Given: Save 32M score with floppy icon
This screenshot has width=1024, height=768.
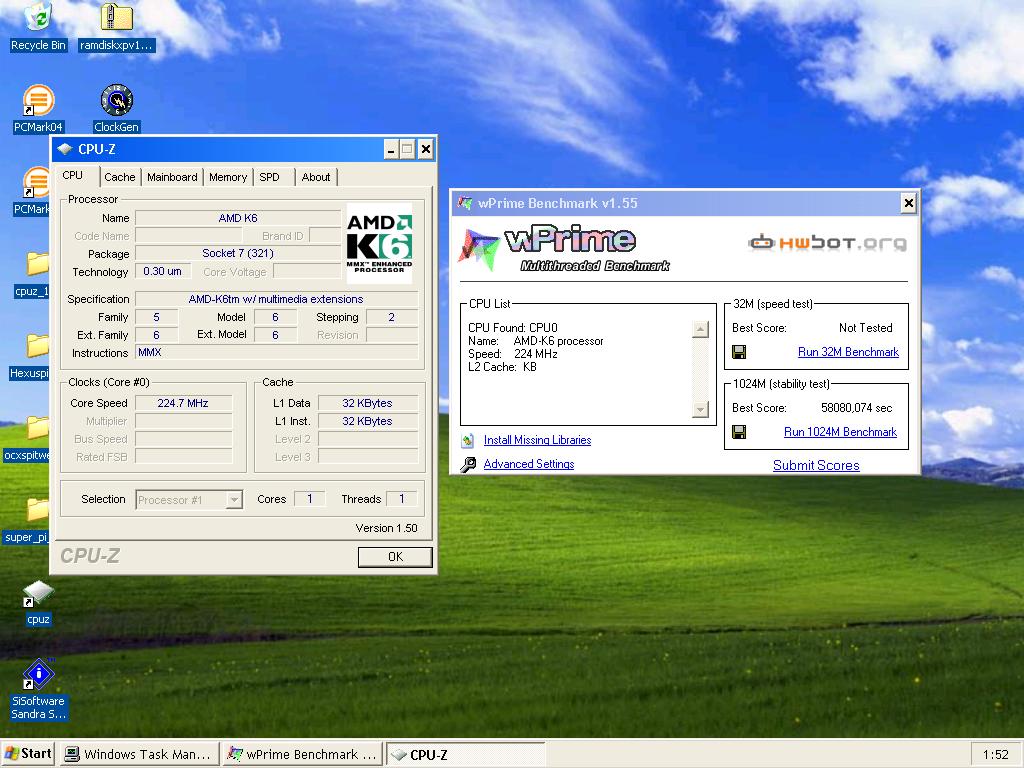Looking at the screenshot, I should (x=739, y=352).
